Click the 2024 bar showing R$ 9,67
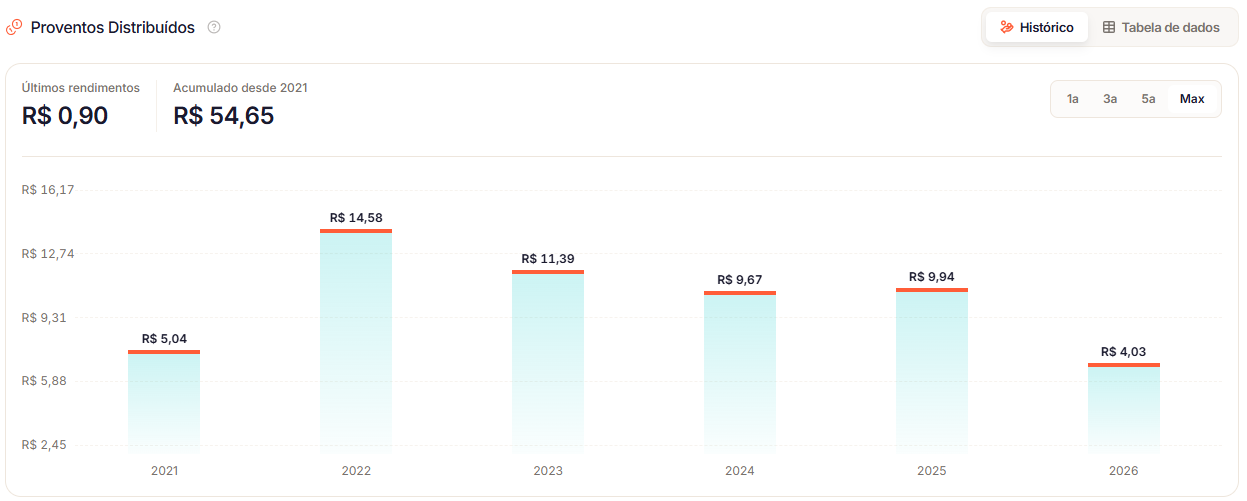This screenshot has width=1247, height=501. pyautogui.click(x=740, y=372)
